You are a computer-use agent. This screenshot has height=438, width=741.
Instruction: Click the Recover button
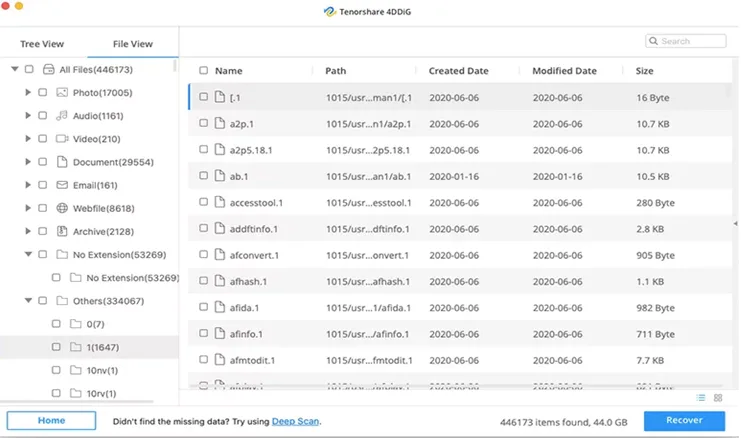tap(684, 421)
